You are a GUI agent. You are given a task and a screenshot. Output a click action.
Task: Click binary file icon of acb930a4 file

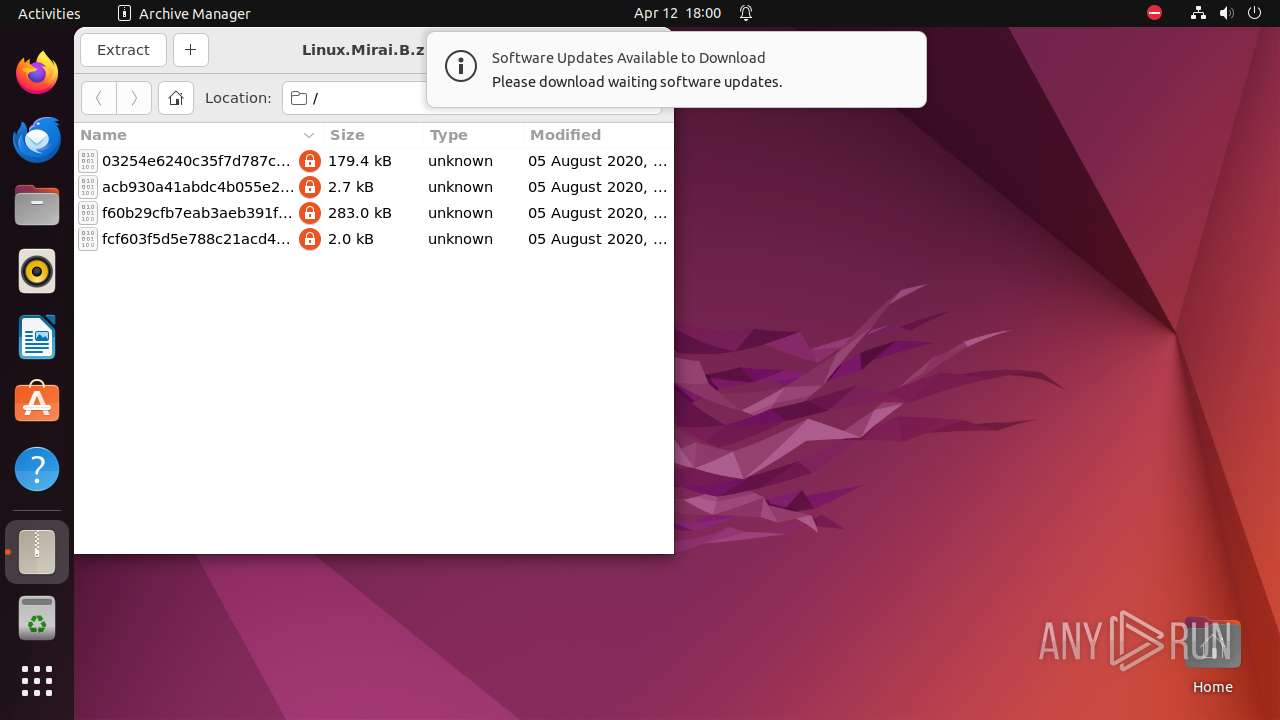click(x=88, y=187)
